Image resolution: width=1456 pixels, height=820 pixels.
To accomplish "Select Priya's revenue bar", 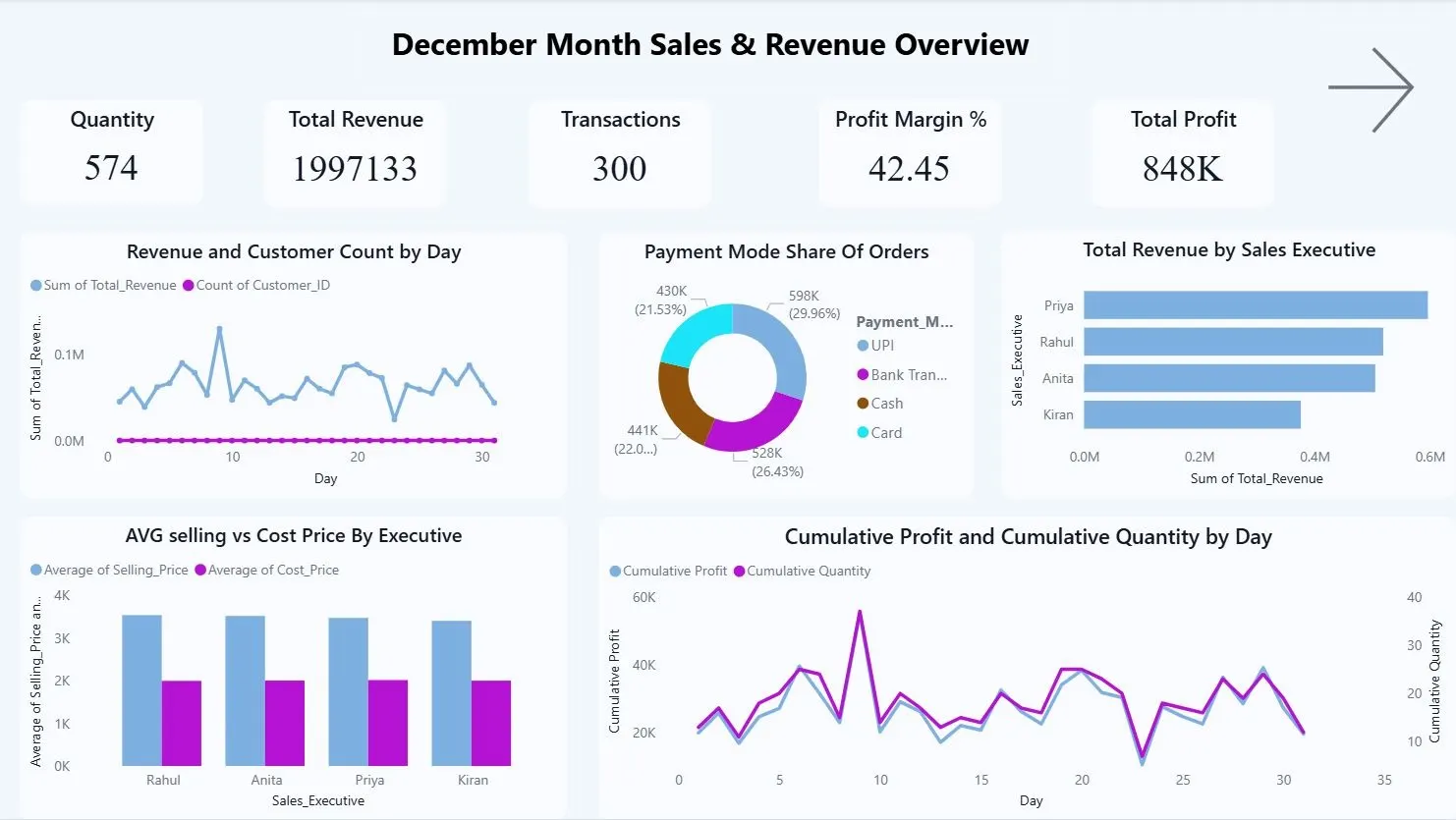I will (1256, 305).
